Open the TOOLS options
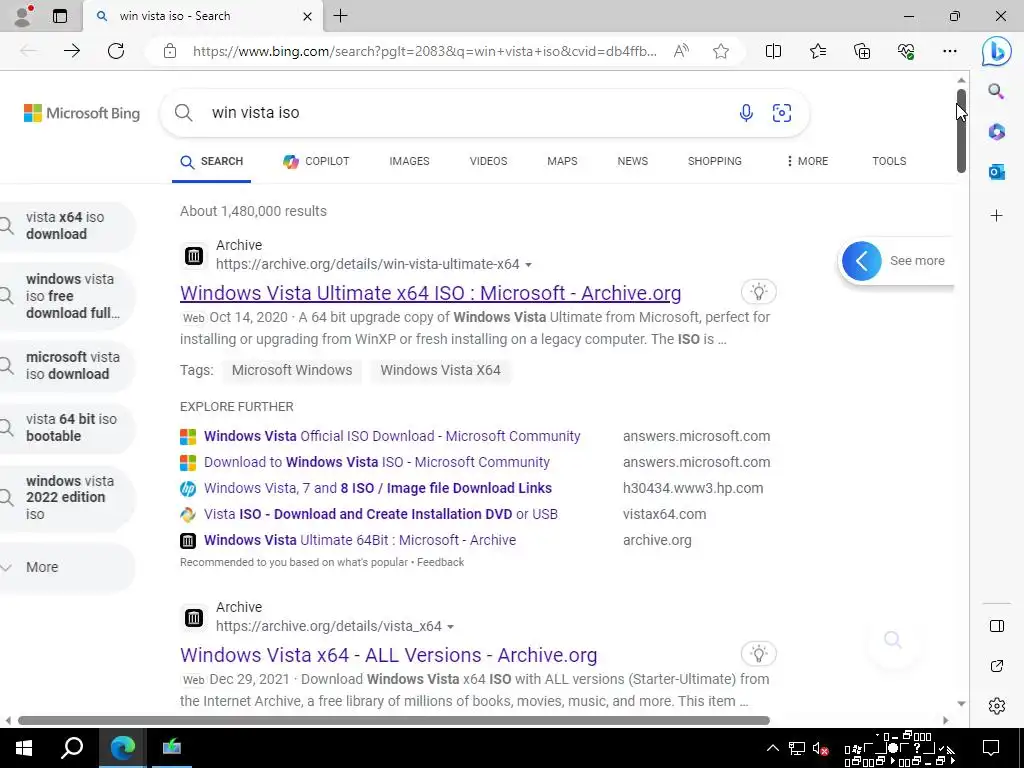Viewport: 1024px width, 768px height. (889, 161)
